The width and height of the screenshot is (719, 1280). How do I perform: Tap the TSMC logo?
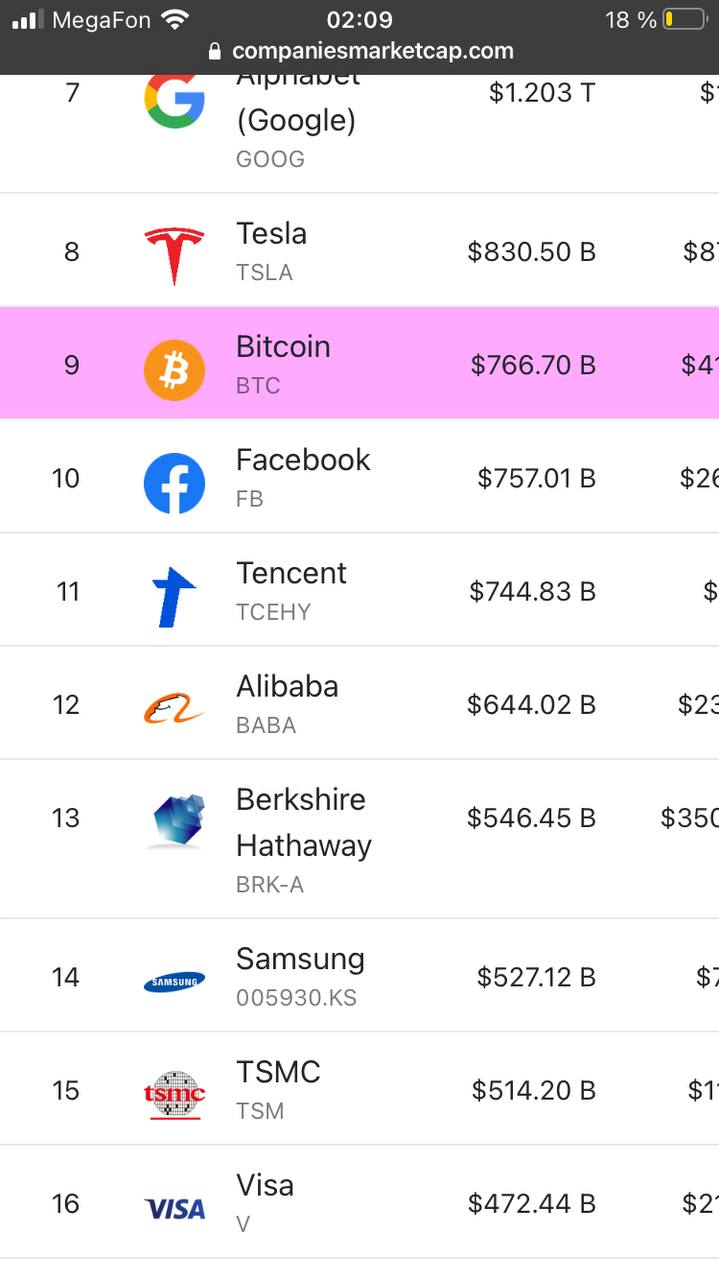point(174,1094)
